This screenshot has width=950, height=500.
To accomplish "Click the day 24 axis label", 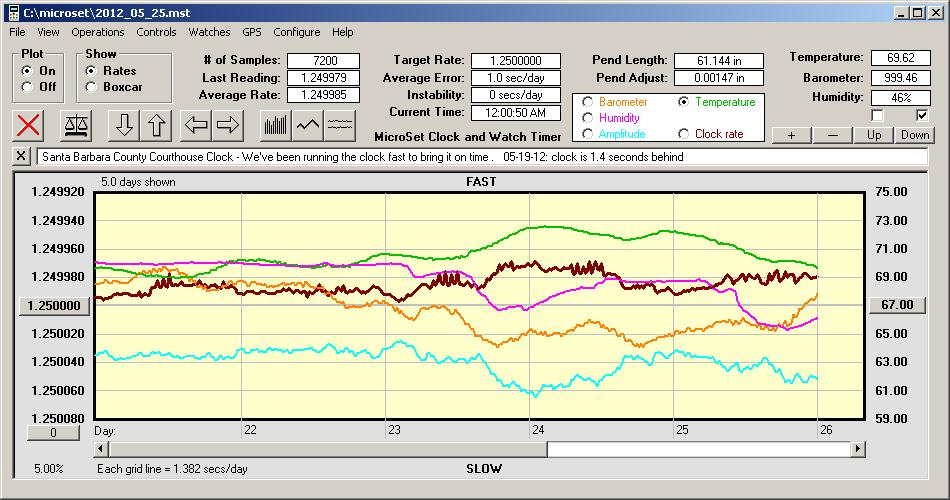I will pos(538,430).
